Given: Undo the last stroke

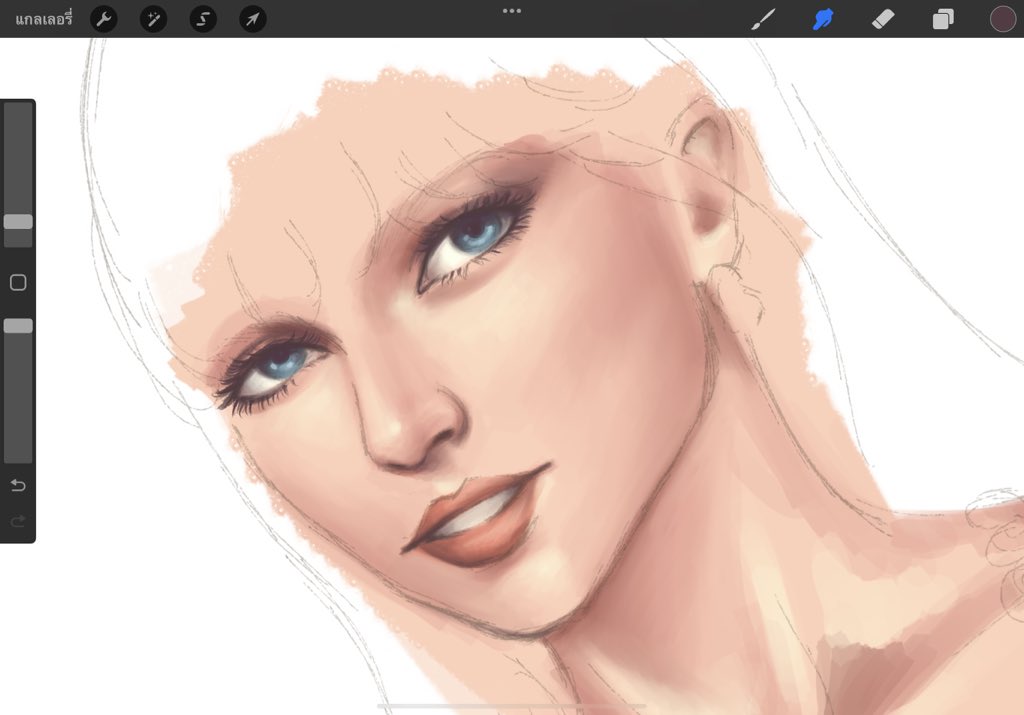Looking at the screenshot, I should pyautogui.click(x=18, y=485).
